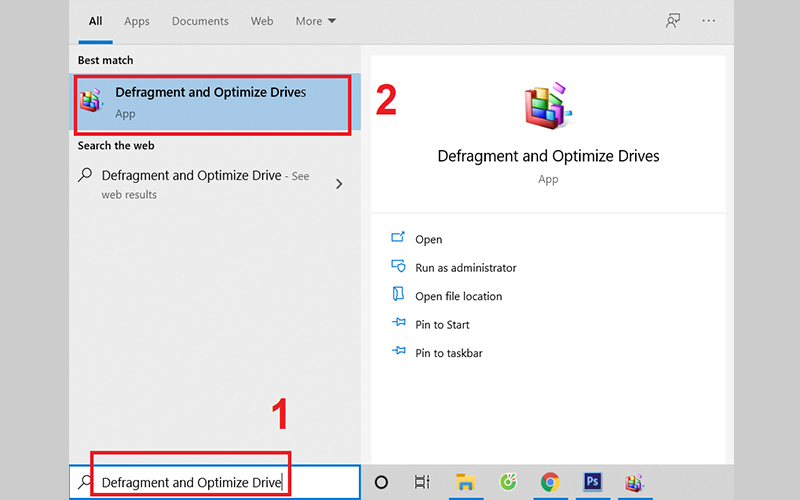Click the Run as administrator shield icon
Image resolution: width=800 pixels, height=500 pixels.
(x=398, y=266)
